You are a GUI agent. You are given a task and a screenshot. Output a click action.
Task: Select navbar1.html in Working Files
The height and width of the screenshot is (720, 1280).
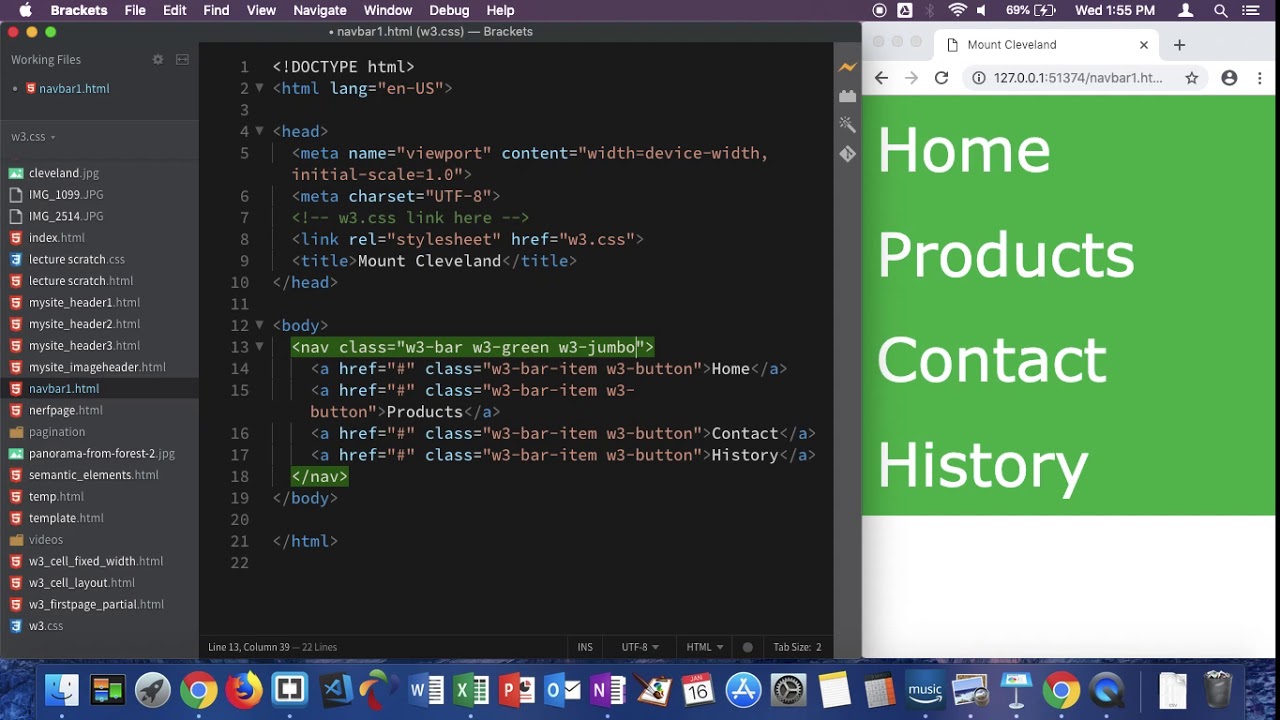74,88
